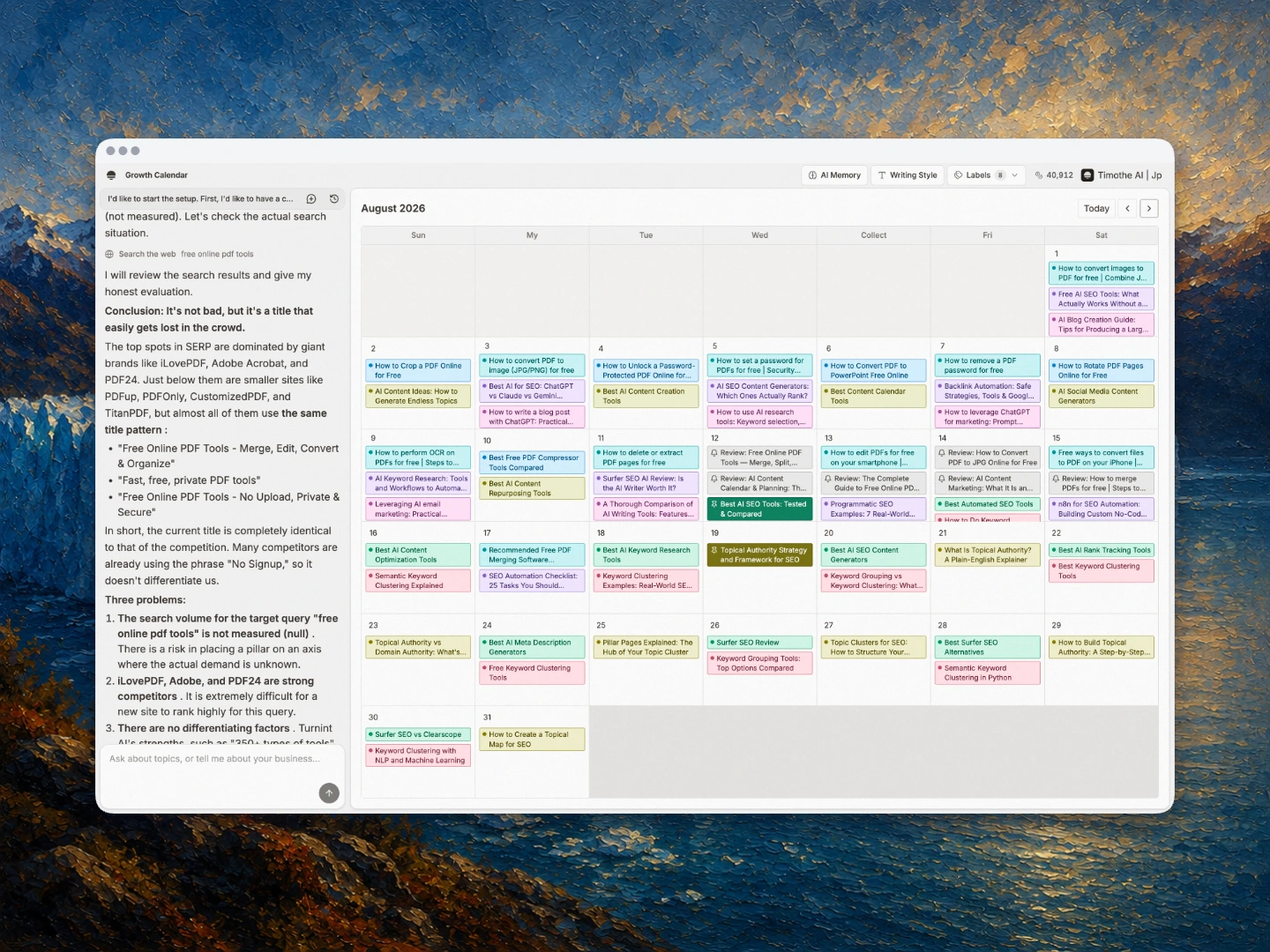
Task: Click bell icon on Review: How to Convert PDF to JPG
Action: [942, 453]
